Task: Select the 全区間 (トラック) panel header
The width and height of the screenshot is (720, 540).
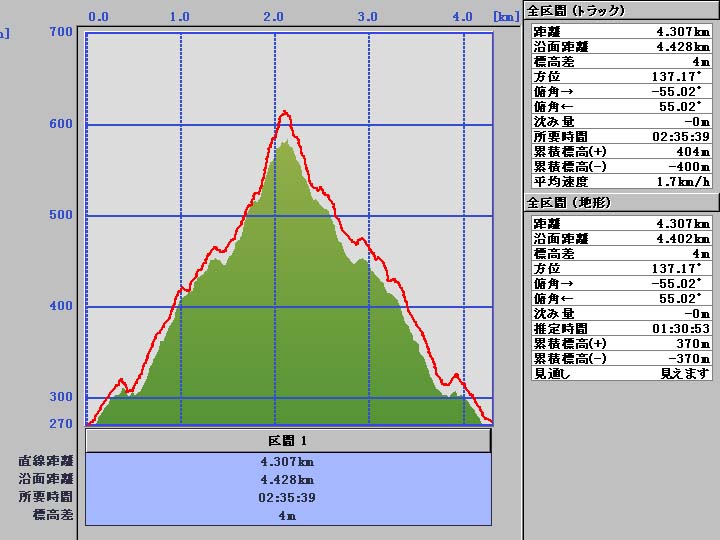Action: point(575,11)
